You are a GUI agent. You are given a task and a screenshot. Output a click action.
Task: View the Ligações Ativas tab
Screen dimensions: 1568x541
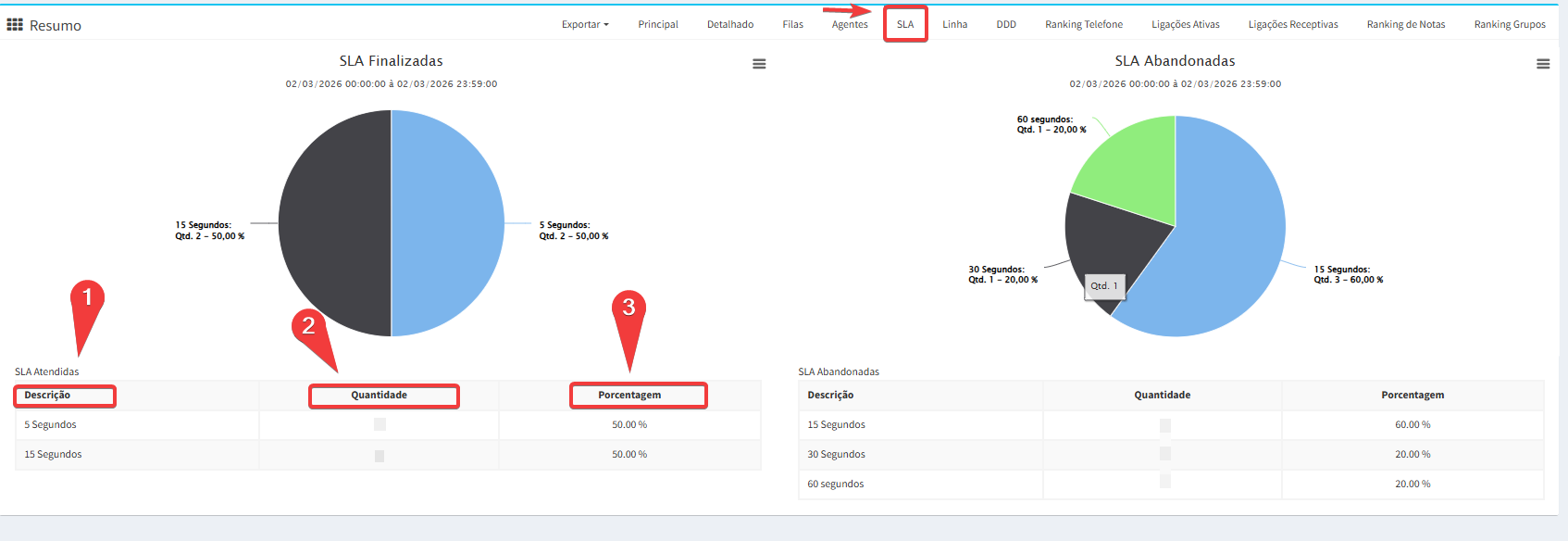click(x=1186, y=25)
